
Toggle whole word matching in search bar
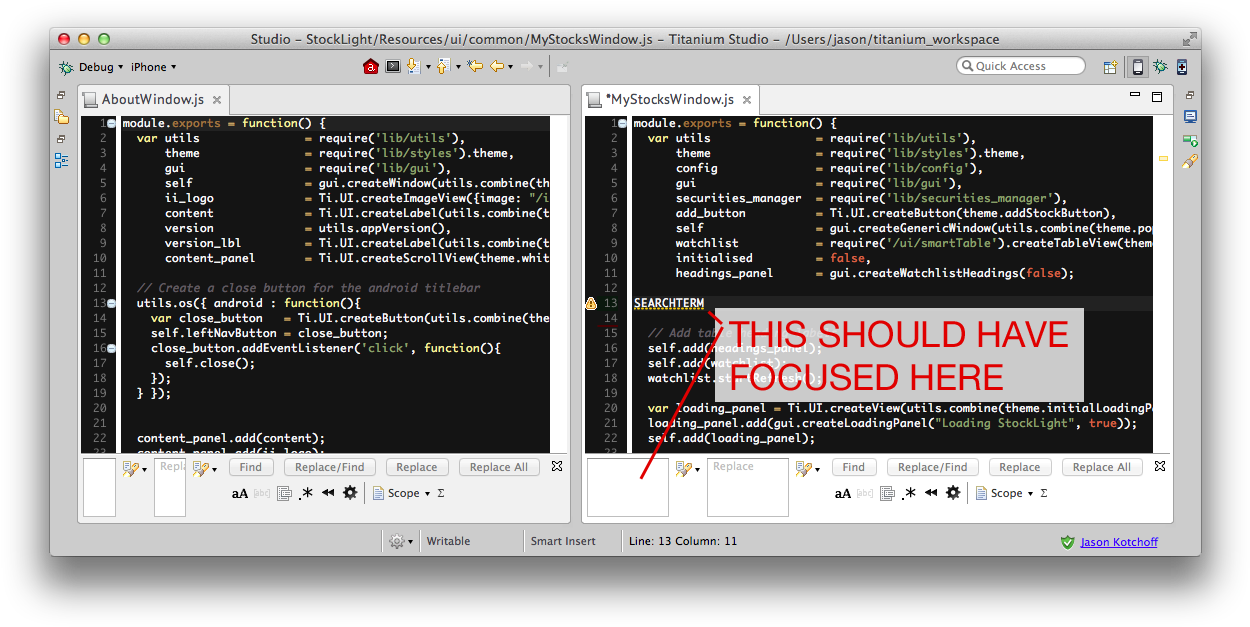[x=864, y=493]
